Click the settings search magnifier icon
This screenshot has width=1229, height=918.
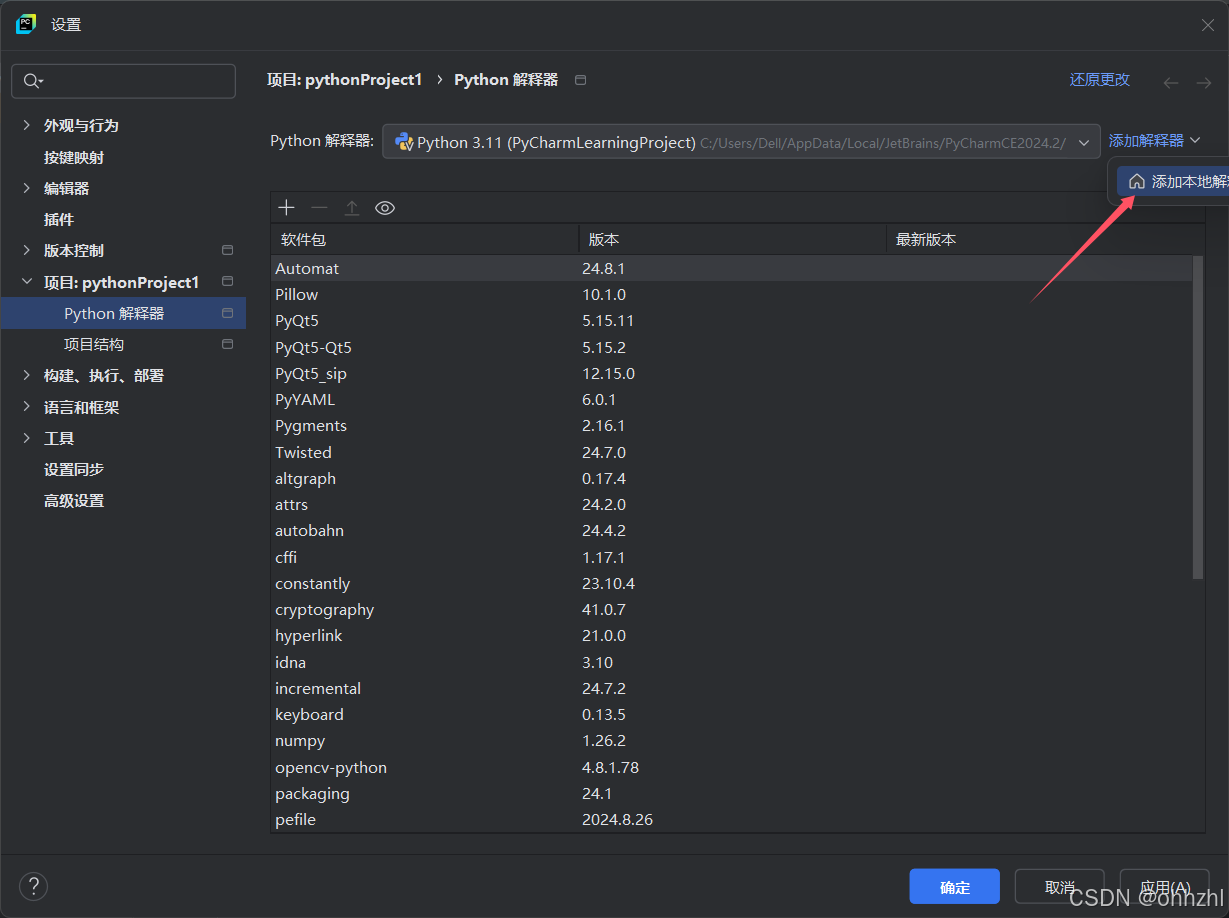click(34, 81)
